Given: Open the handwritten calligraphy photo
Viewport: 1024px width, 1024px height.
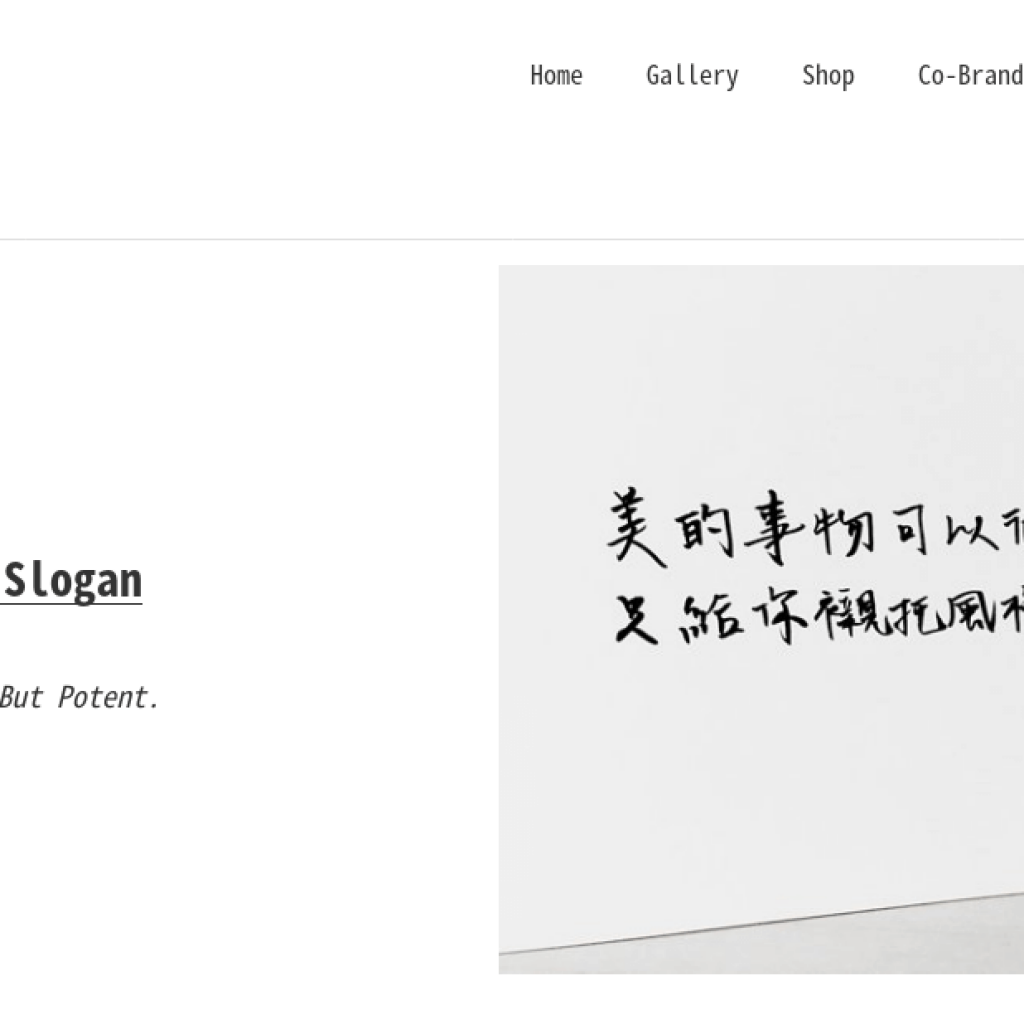Looking at the screenshot, I should (x=761, y=619).
